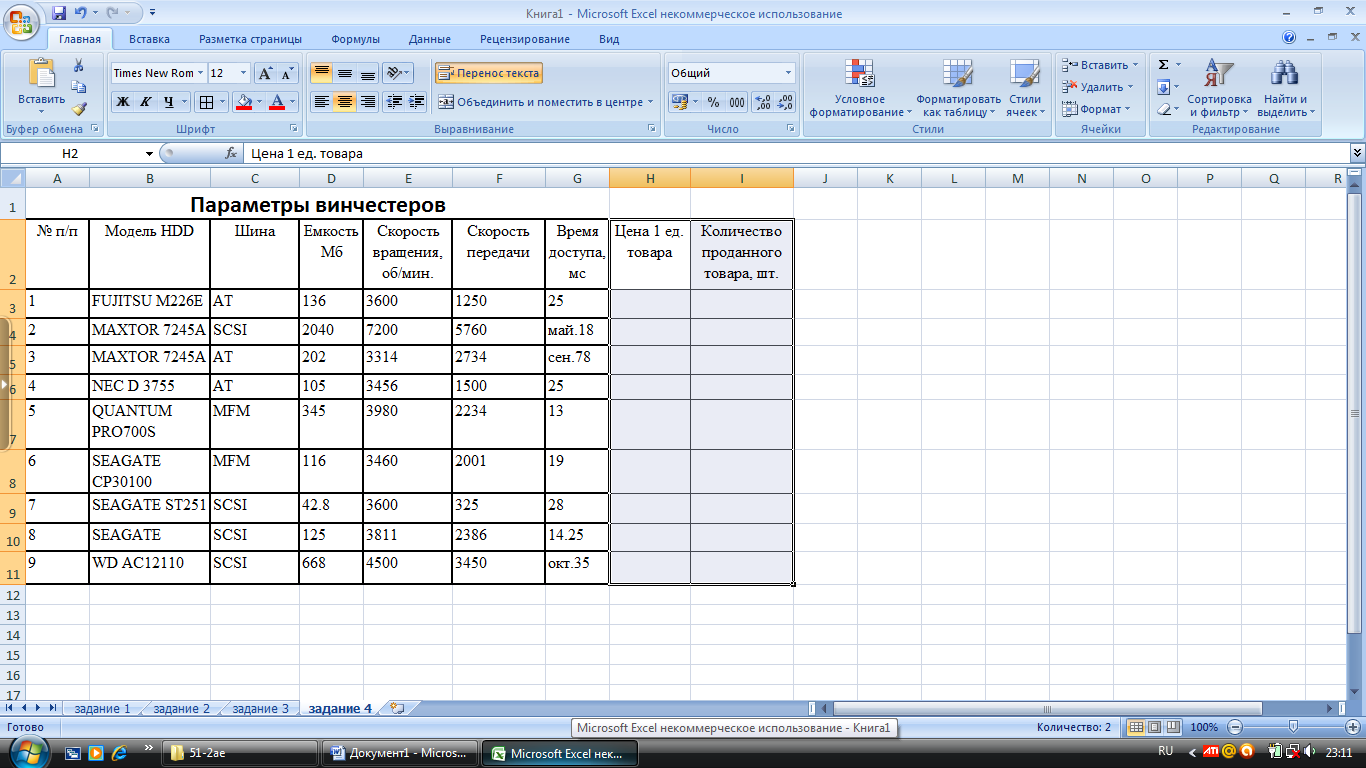Open font color dropdown arrow
This screenshot has height=768, width=1366.
tap(293, 101)
